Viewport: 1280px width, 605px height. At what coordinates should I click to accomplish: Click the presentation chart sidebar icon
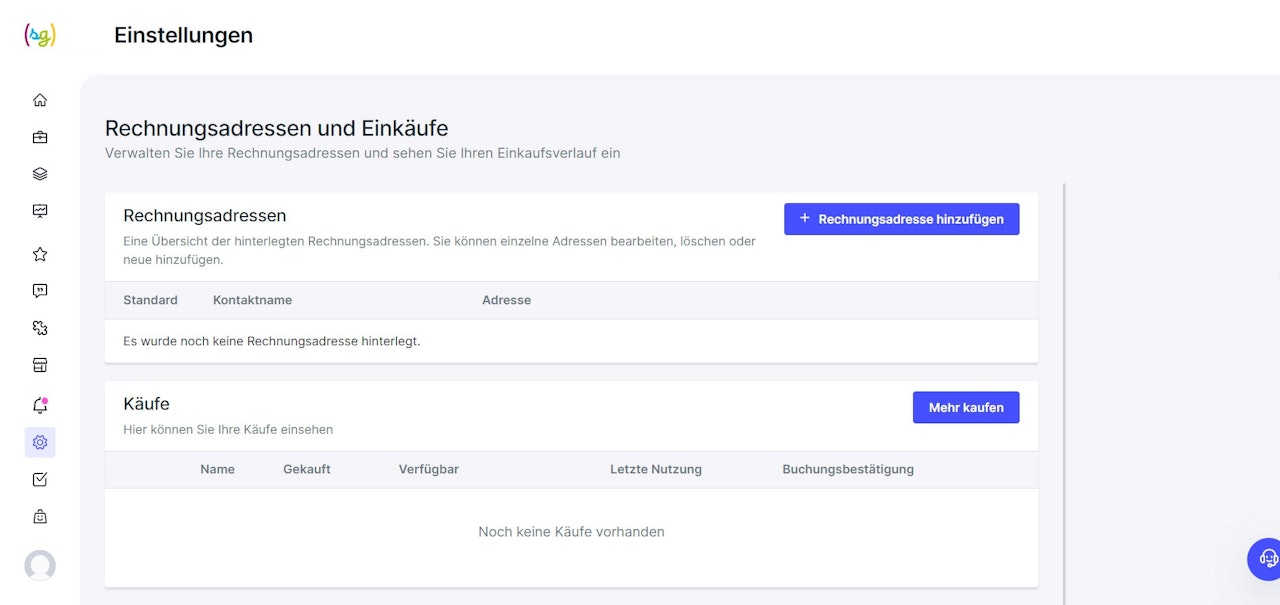tap(40, 211)
